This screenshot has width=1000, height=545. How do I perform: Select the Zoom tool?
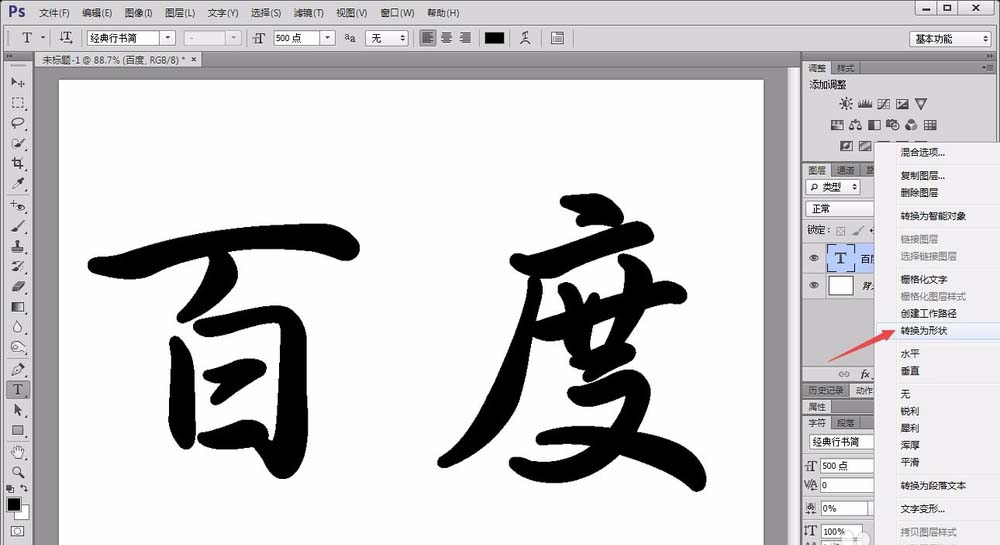[18, 472]
